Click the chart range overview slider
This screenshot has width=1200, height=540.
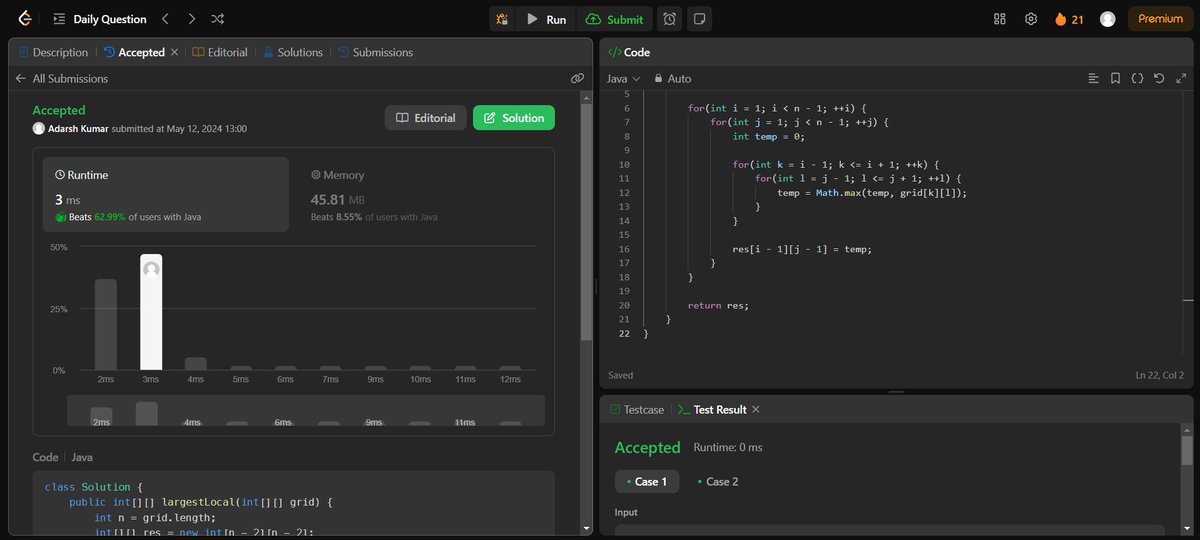point(306,411)
